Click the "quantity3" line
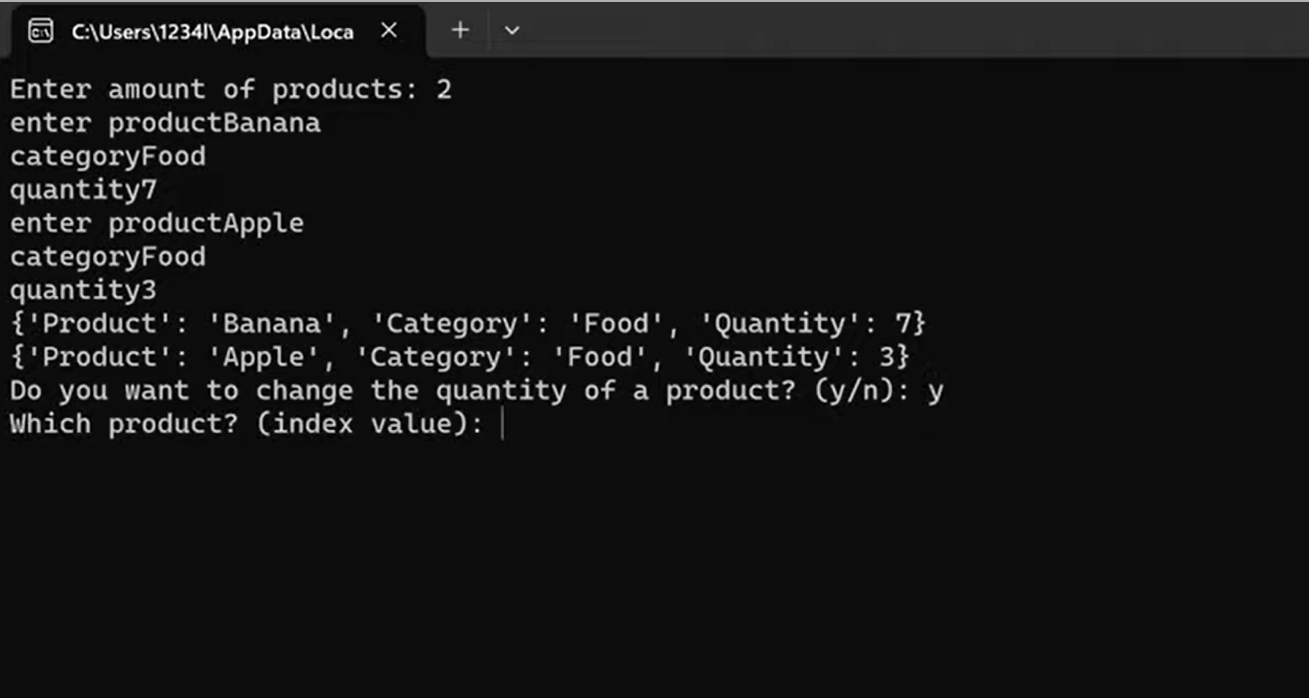 click(83, 290)
